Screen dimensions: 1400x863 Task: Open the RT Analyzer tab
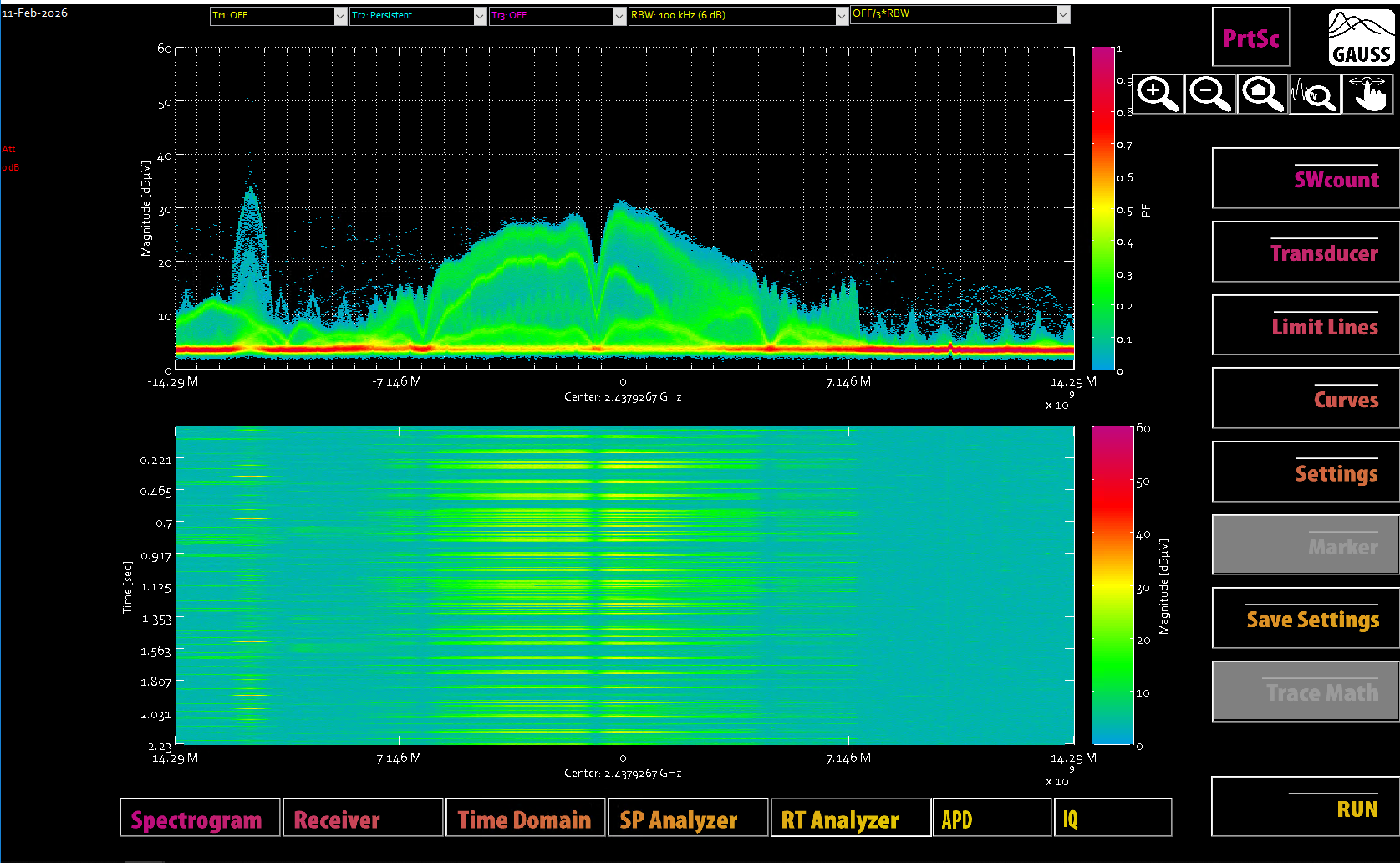850,818
